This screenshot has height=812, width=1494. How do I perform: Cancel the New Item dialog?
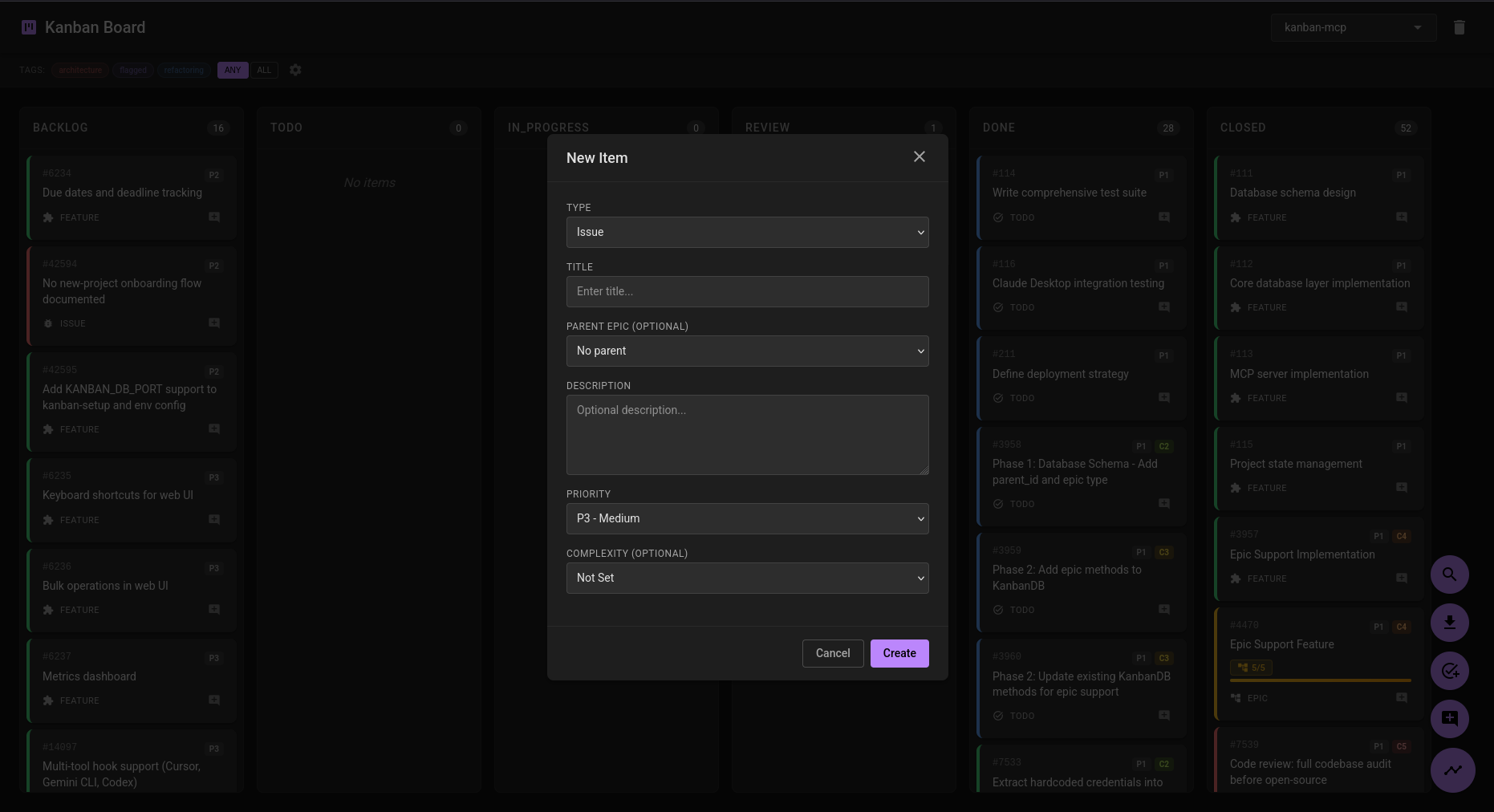pyautogui.click(x=833, y=653)
